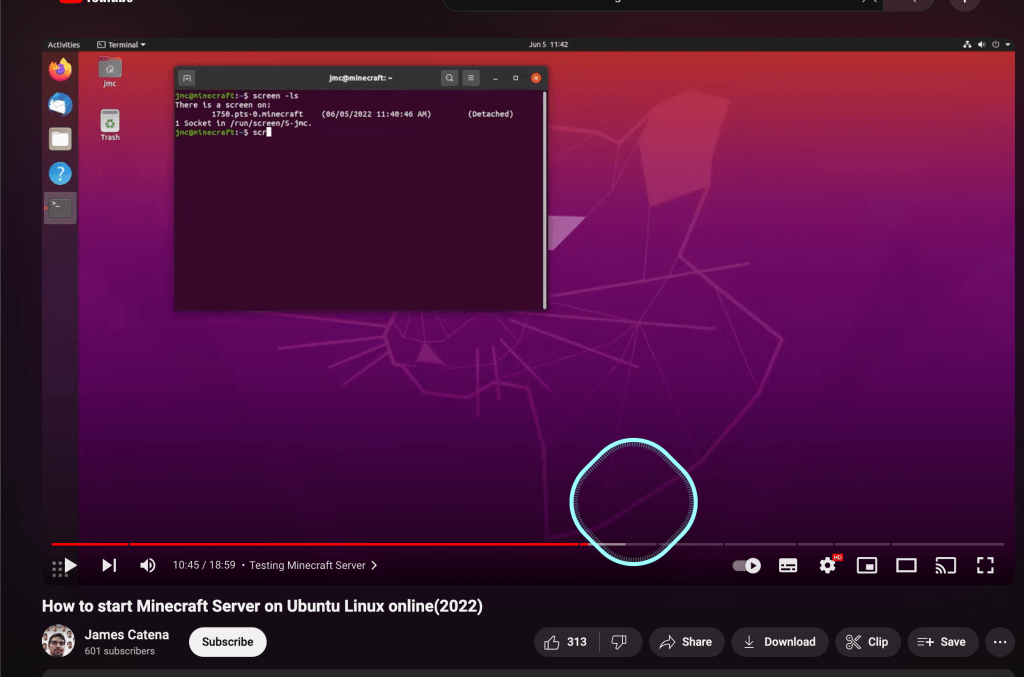
Task: Open Help in the Ubuntu dock
Action: (x=60, y=174)
